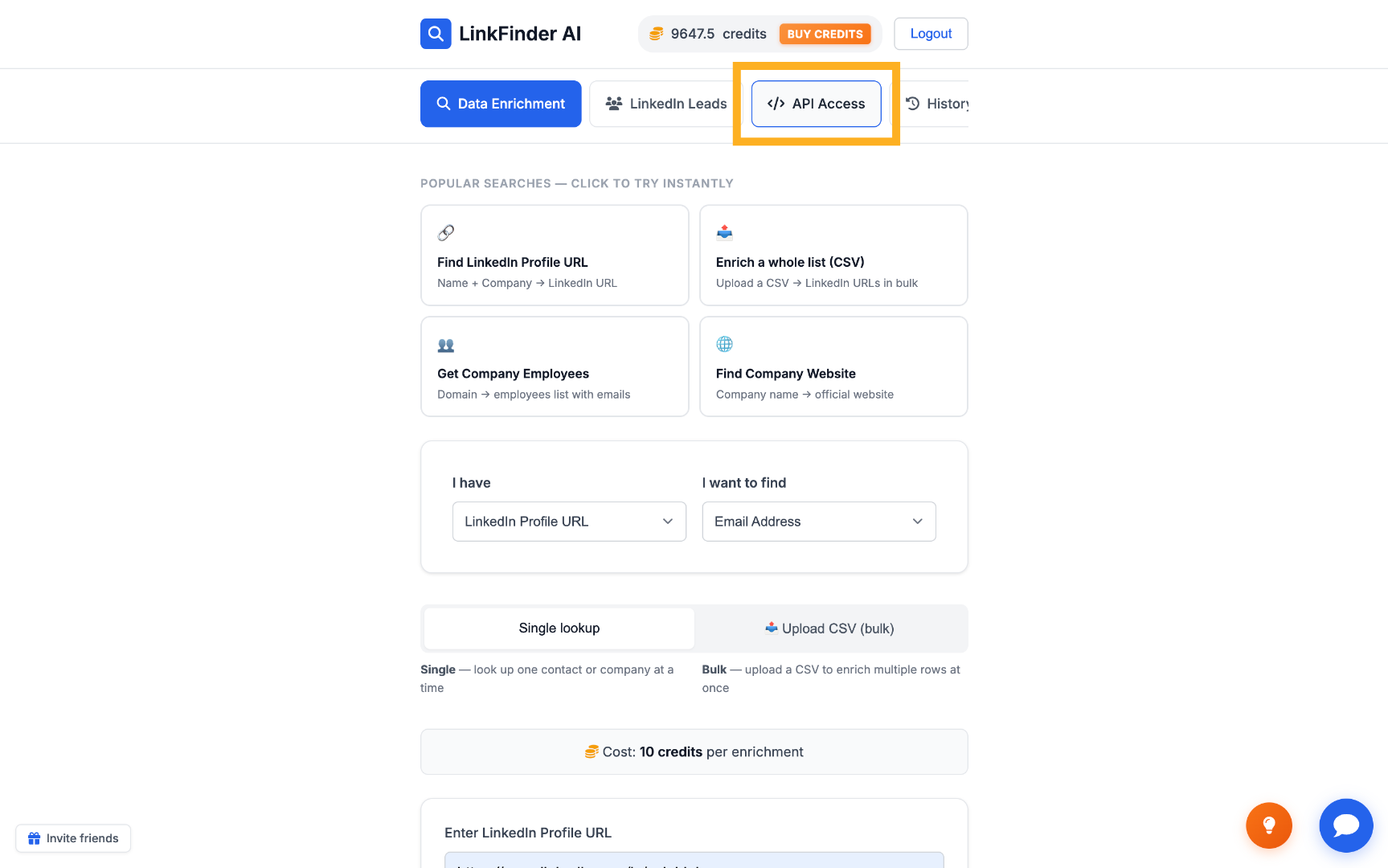Click the 'Name + Company → LinkedIn URL' subtitle

tap(527, 283)
